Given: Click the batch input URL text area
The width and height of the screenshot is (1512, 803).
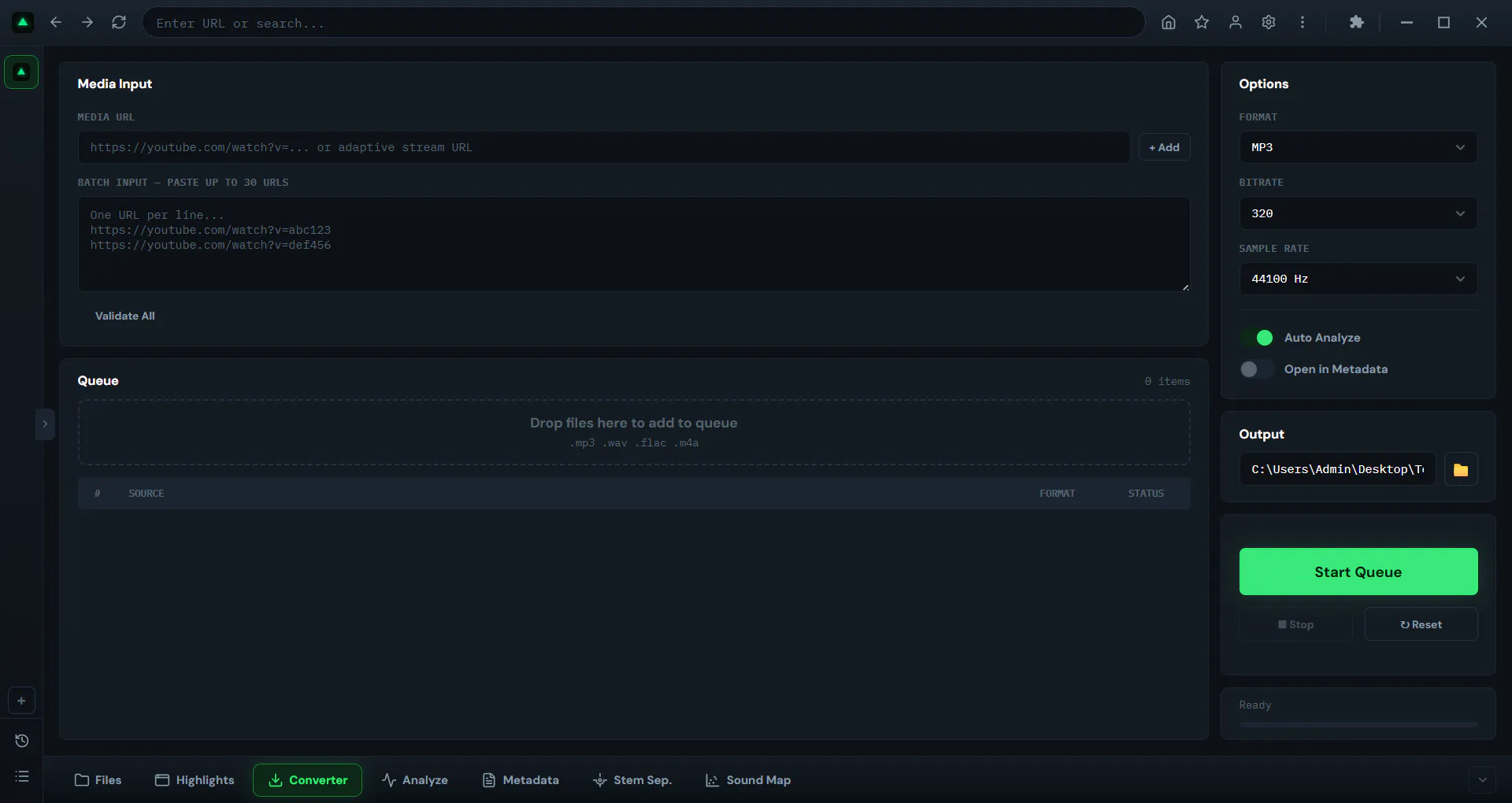Looking at the screenshot, I should pyautogui.click(x=634, y=244).
